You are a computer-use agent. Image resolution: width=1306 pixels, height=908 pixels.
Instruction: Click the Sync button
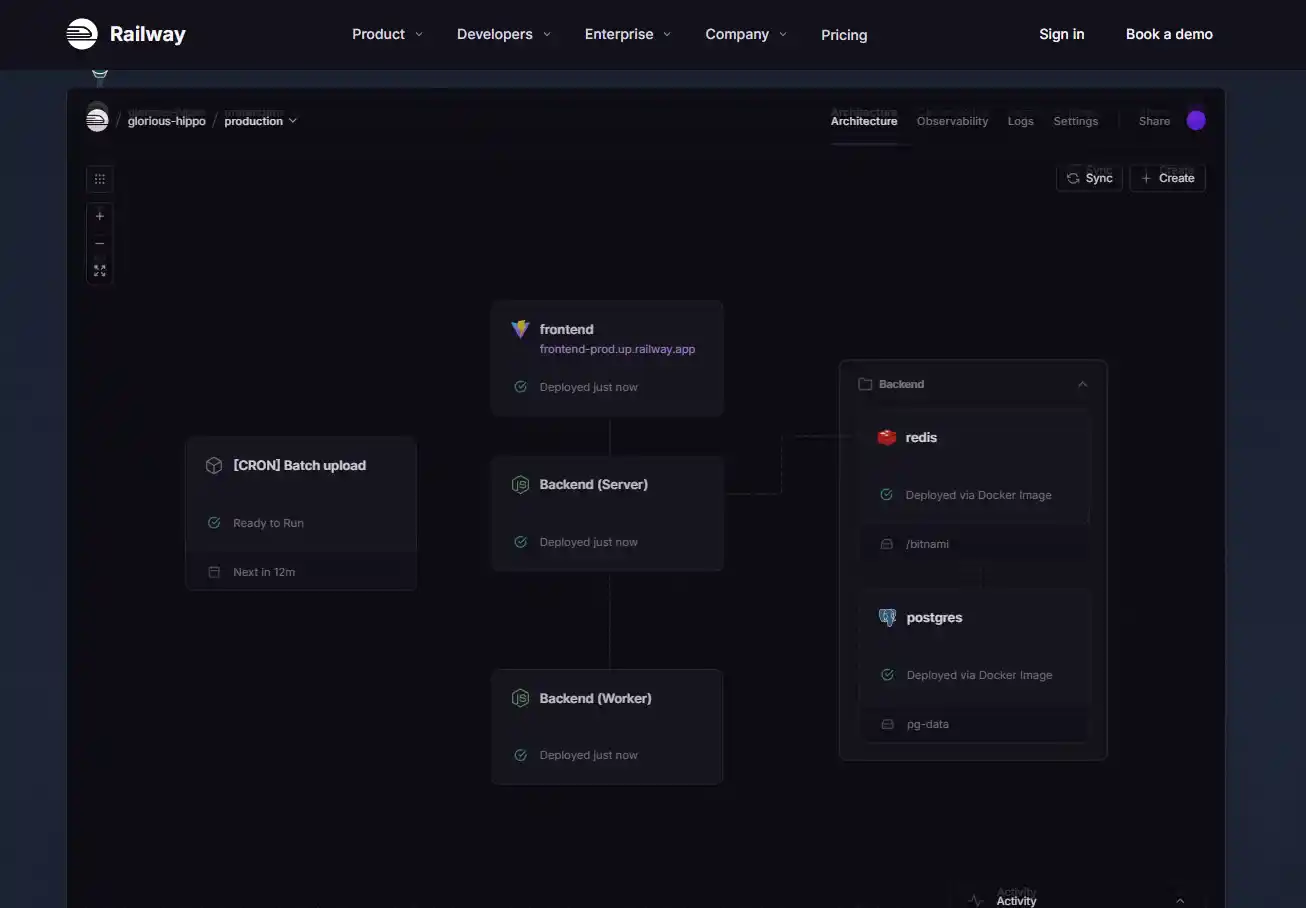1089,178
